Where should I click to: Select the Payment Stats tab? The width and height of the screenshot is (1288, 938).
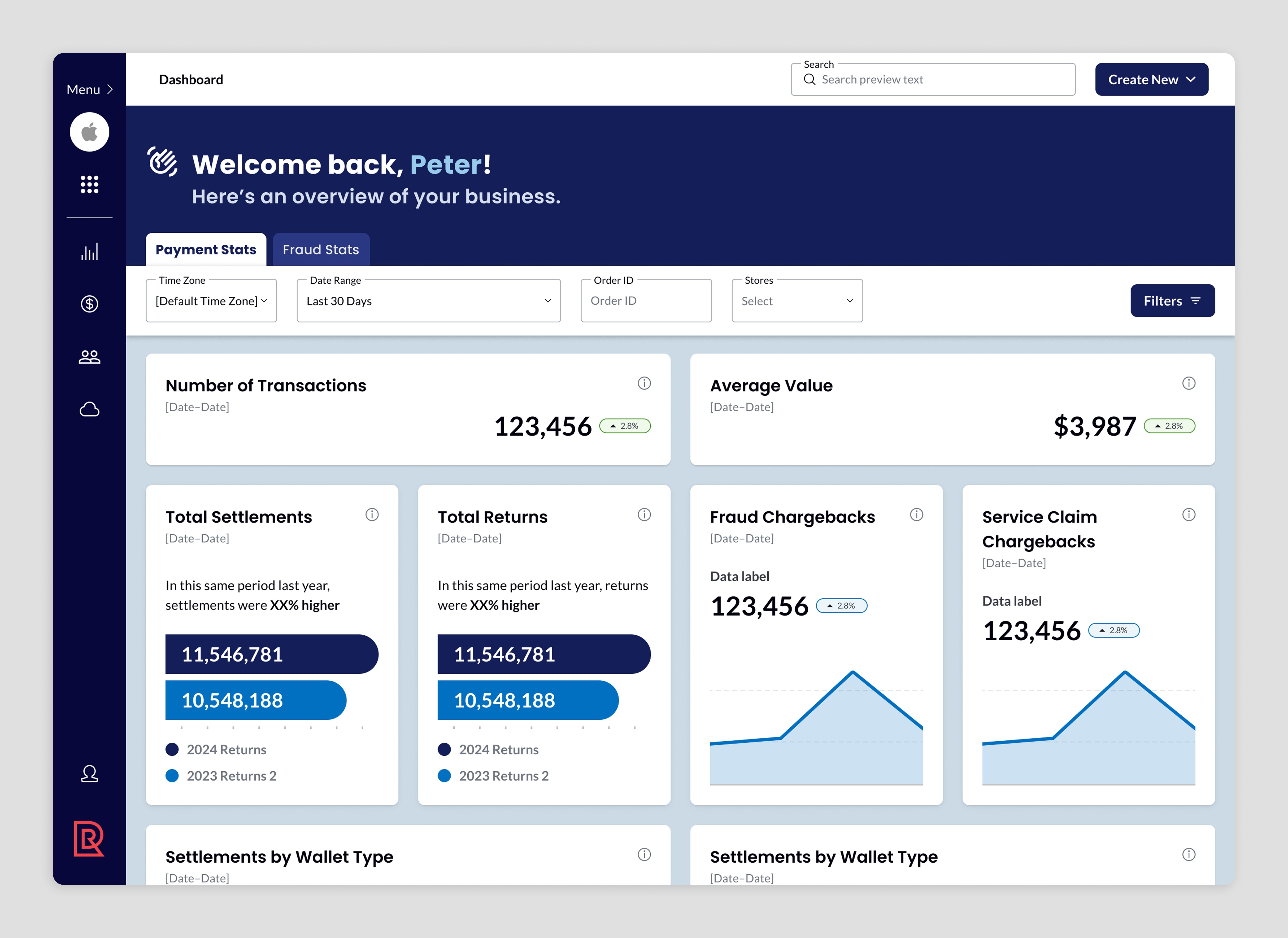click(x=206, y=249)
